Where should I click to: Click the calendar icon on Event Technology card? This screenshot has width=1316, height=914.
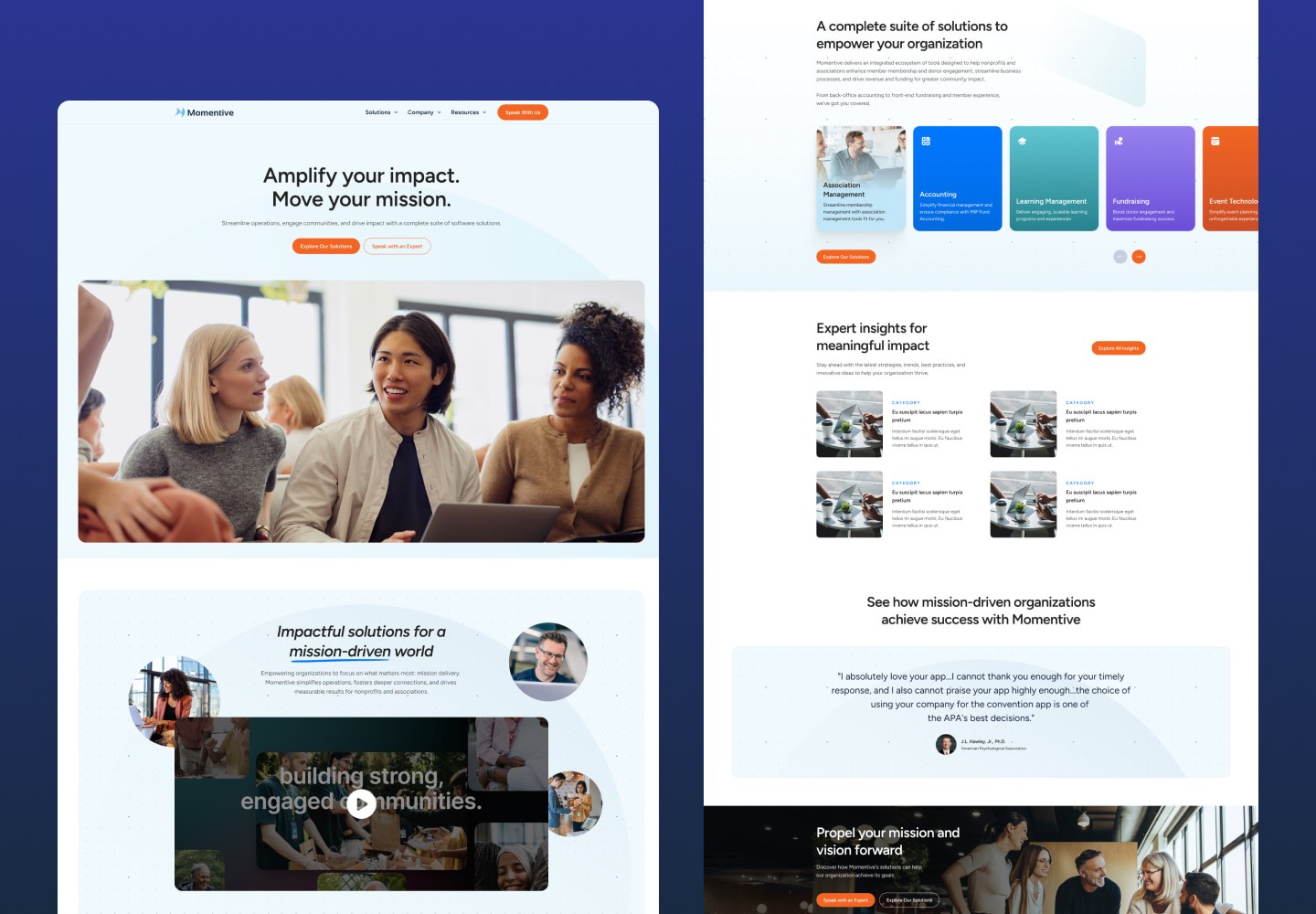1215,141
